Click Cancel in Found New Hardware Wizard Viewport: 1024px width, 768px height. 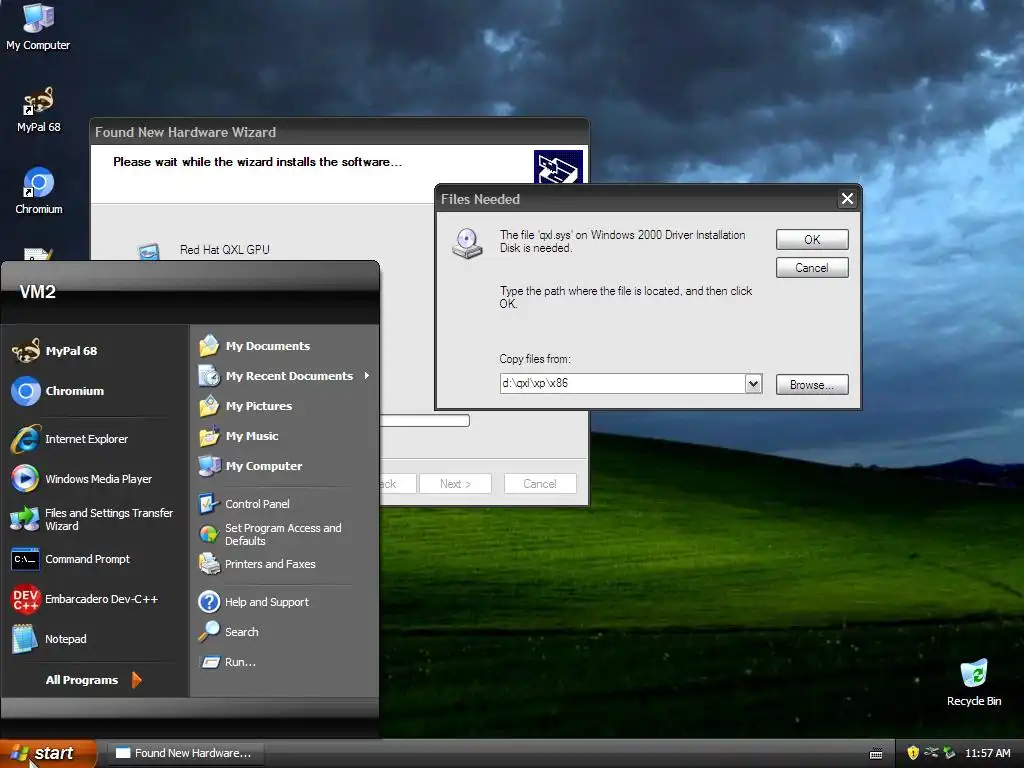click(539, 484)
